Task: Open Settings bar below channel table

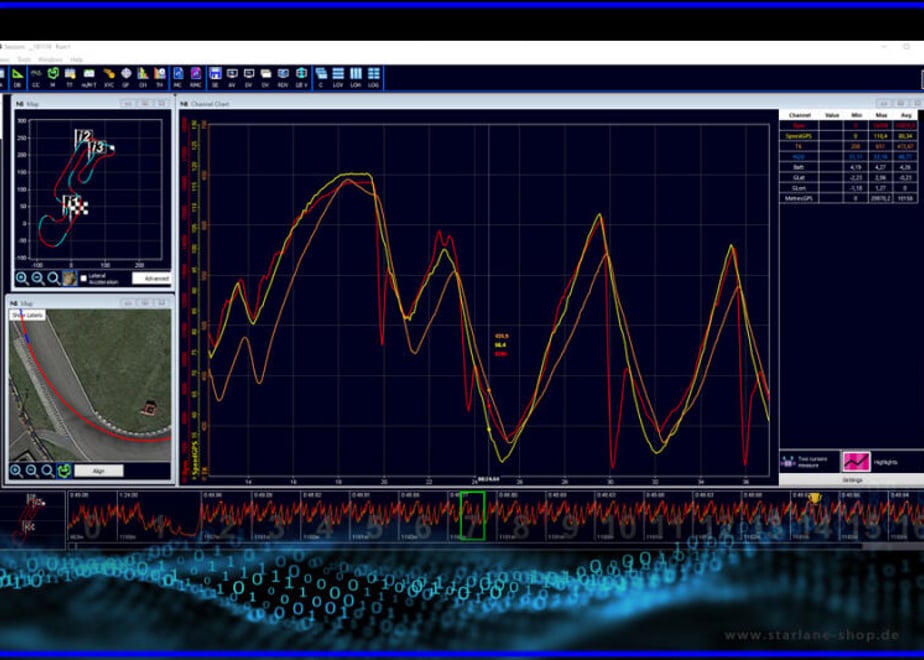Action: 852,480
